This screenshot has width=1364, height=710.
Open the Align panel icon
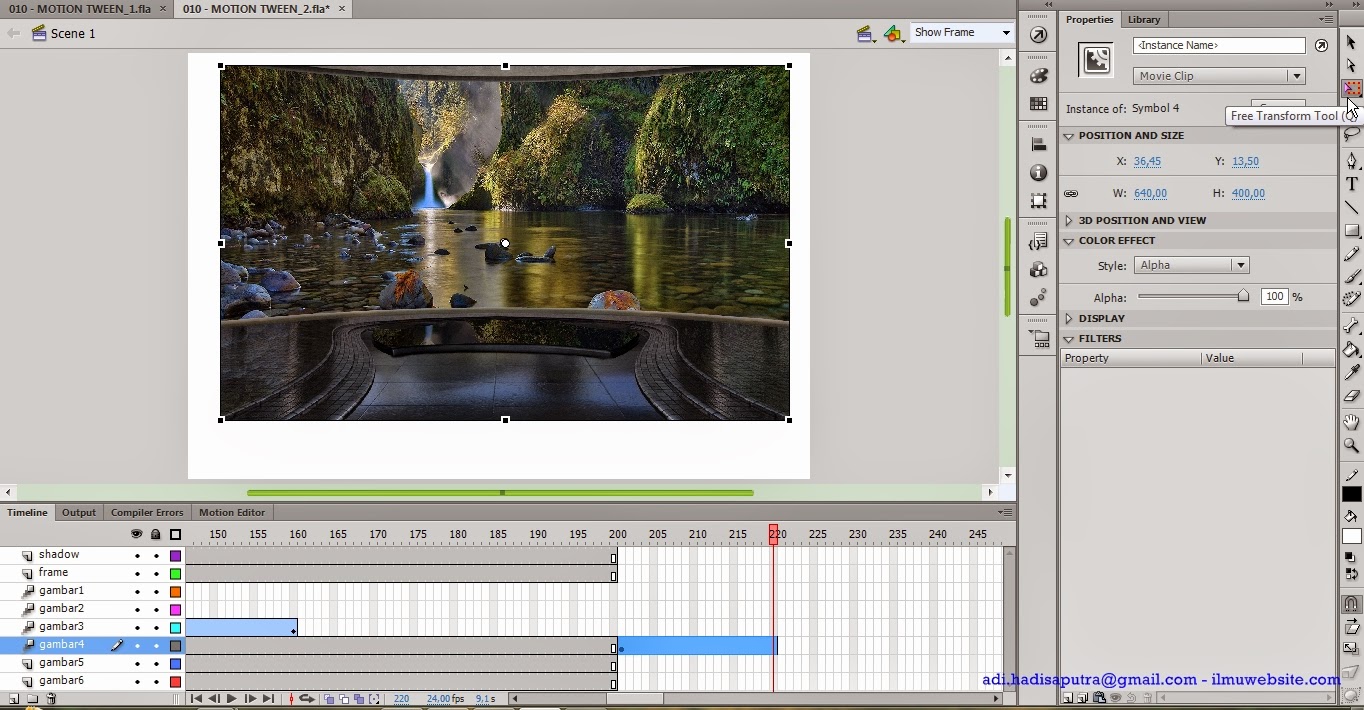click(x=1038, y=146)
